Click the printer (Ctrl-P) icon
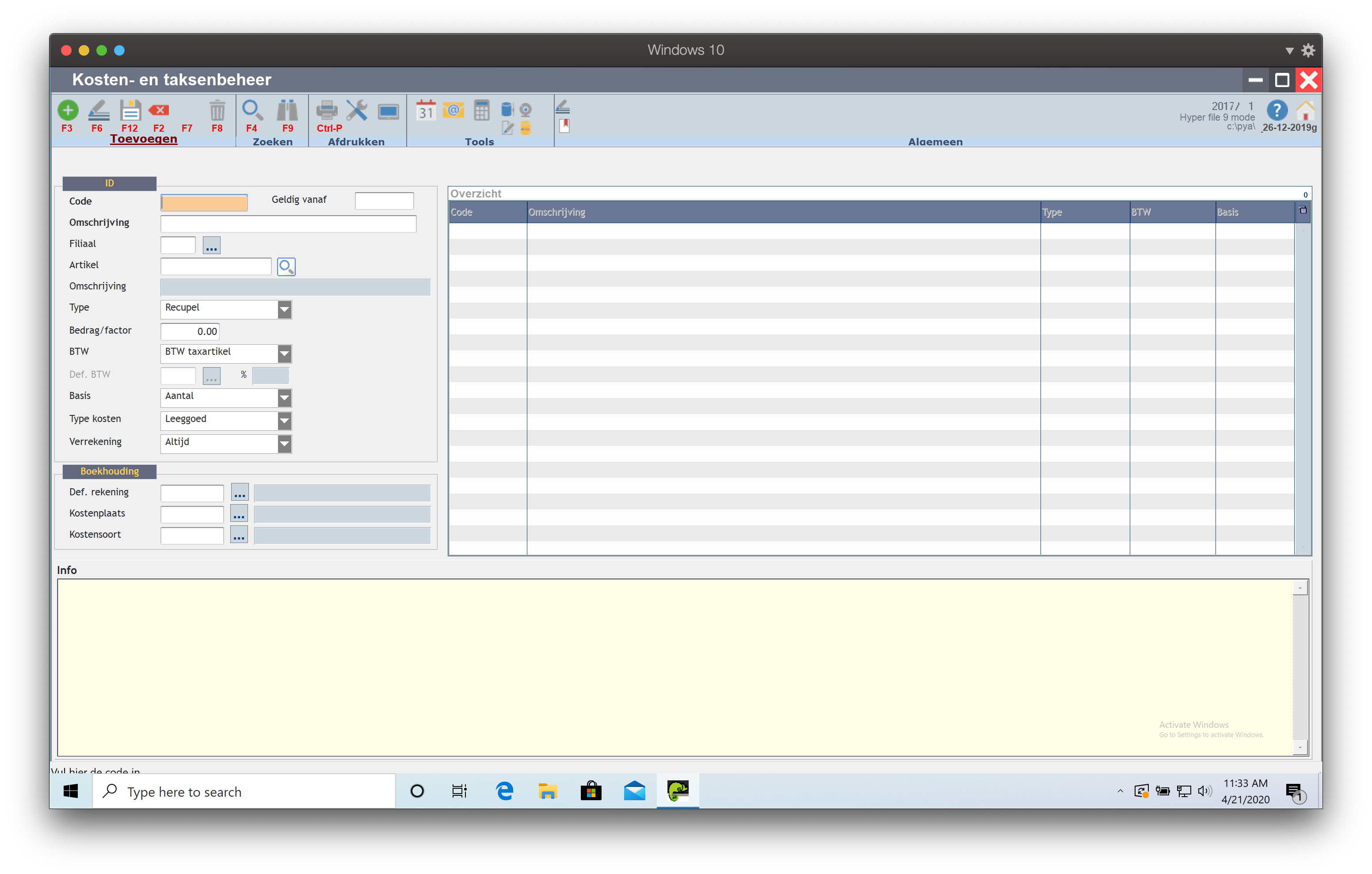The height and width of the screenshot is (874, 1372). 327,110
